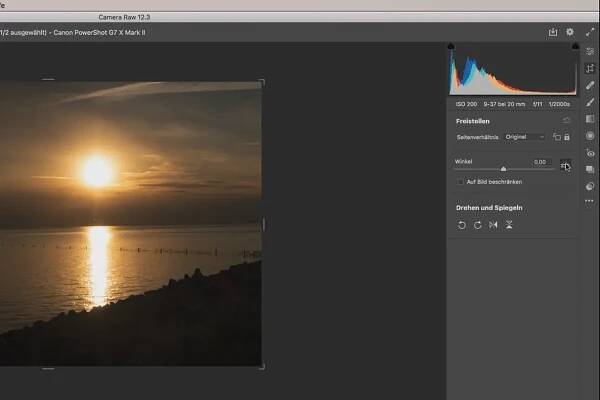Reset the crop in Freistellen header
This screenshot has height=400, width=600.
pyautogui.click(x=567, y=120)
